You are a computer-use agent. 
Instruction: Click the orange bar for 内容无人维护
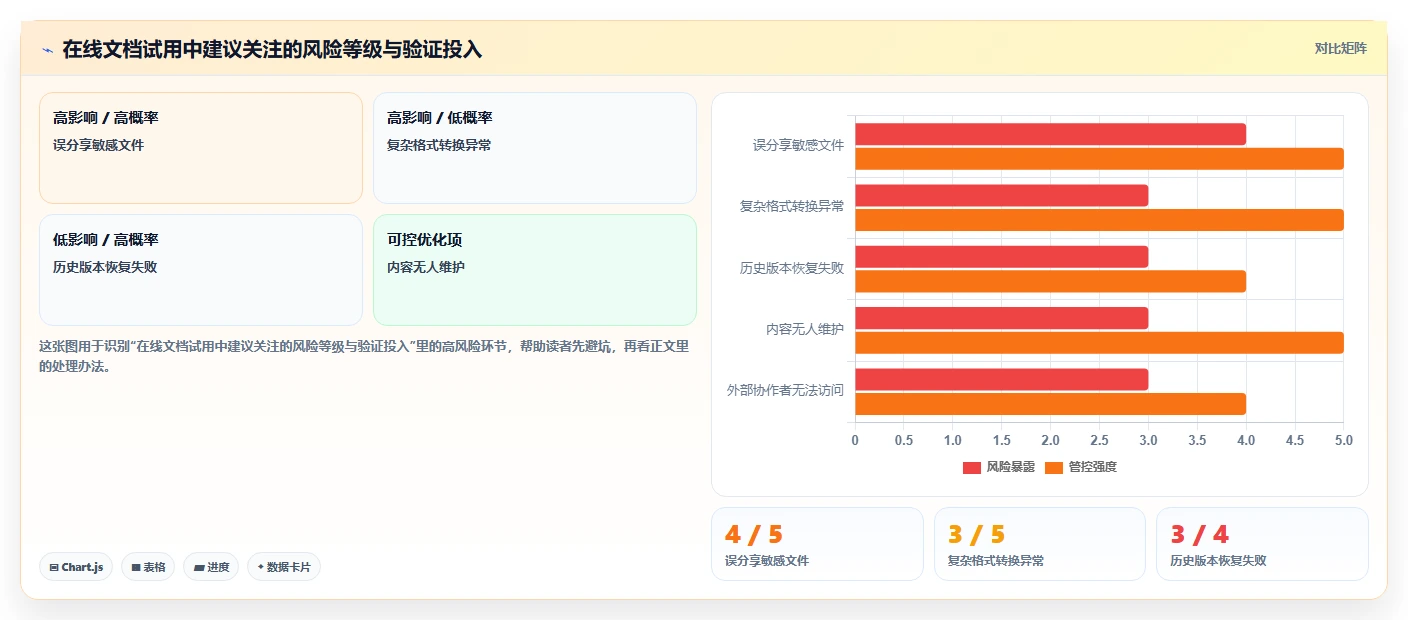click(x=1099, y=342)
